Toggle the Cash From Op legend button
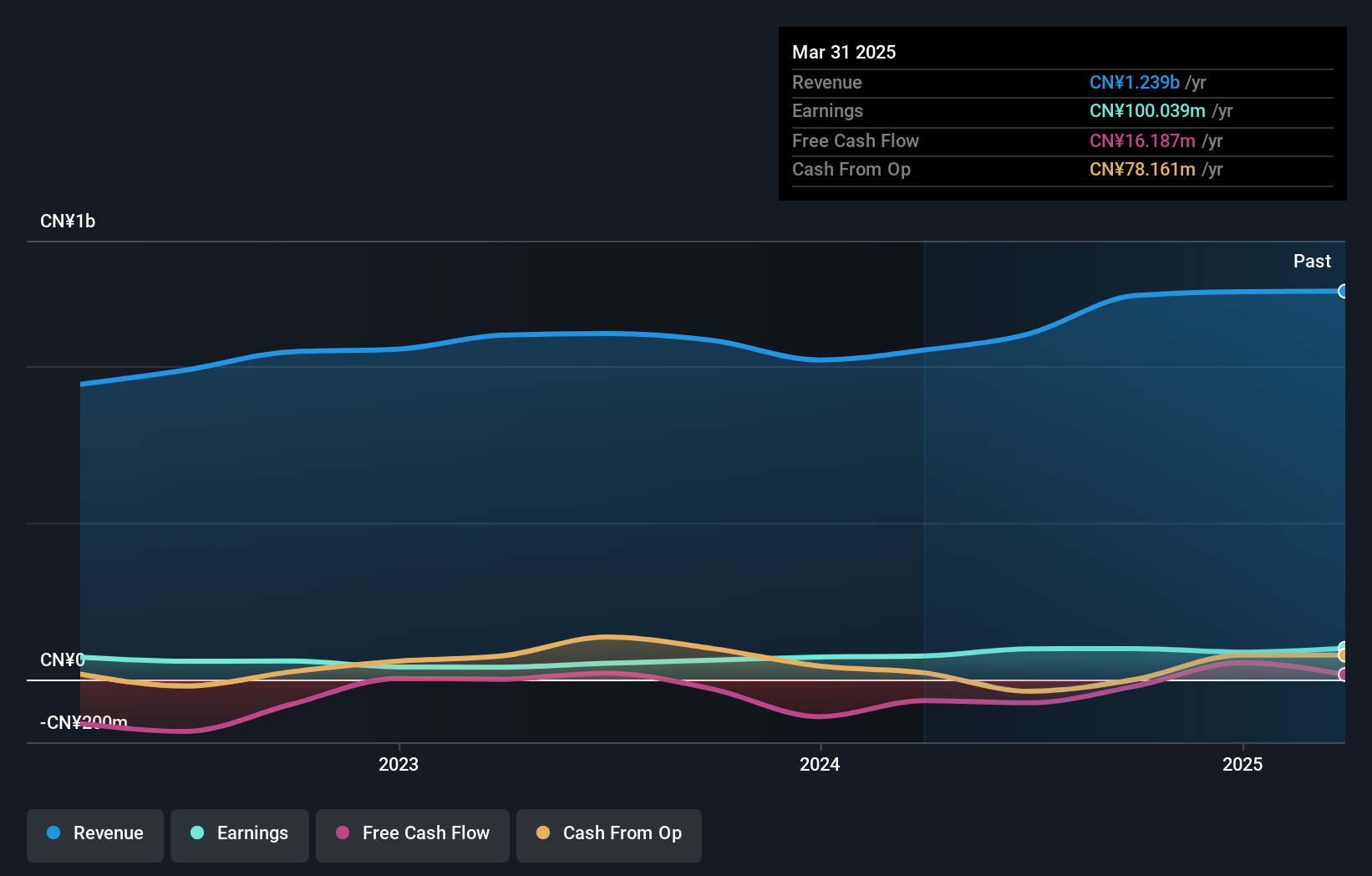The height and width of the screenshot is (876, 1372). click(609, 835)
